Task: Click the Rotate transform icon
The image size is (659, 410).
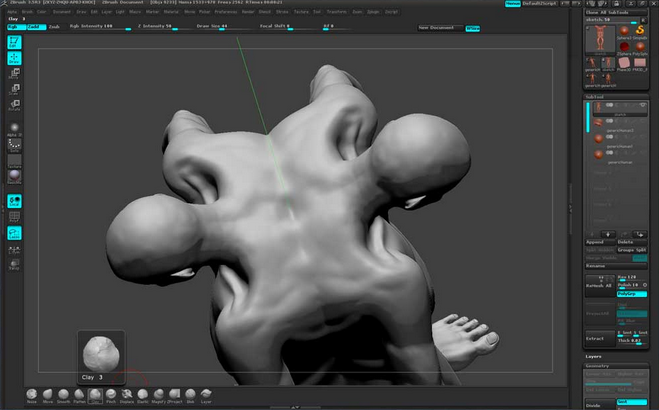Action: [15, 104]
